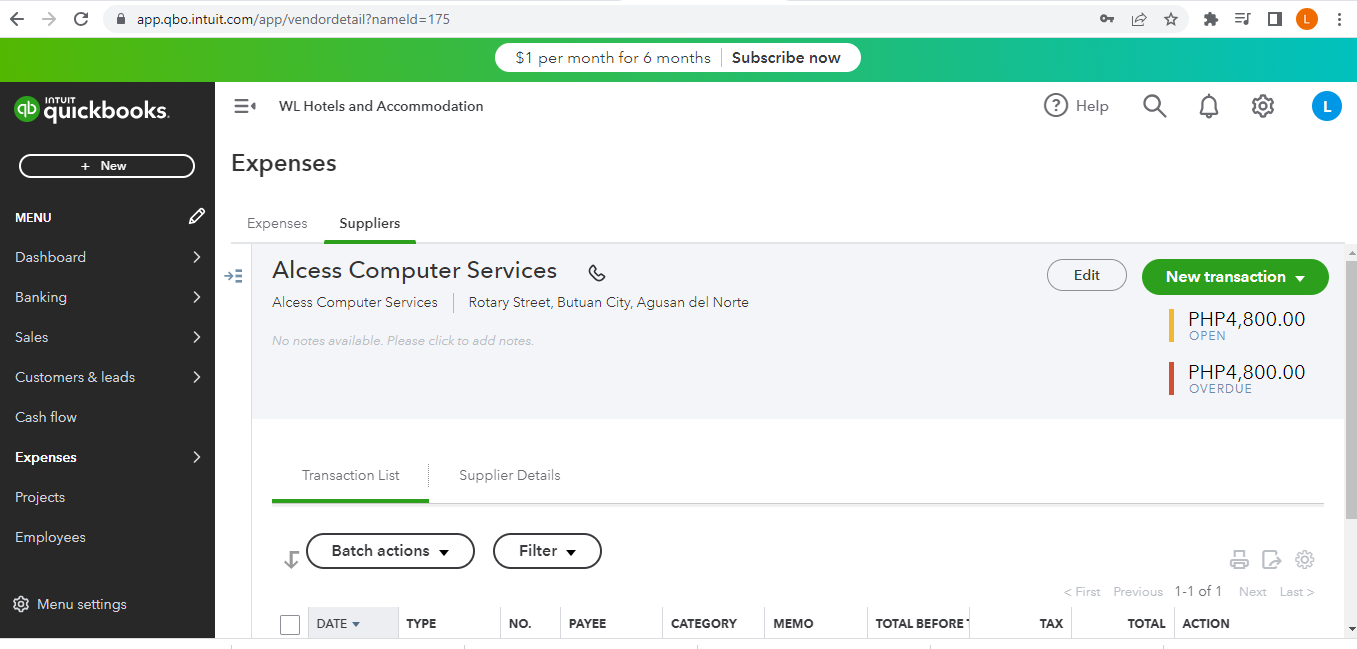Open Sales in the left menu

coord(31,337)
